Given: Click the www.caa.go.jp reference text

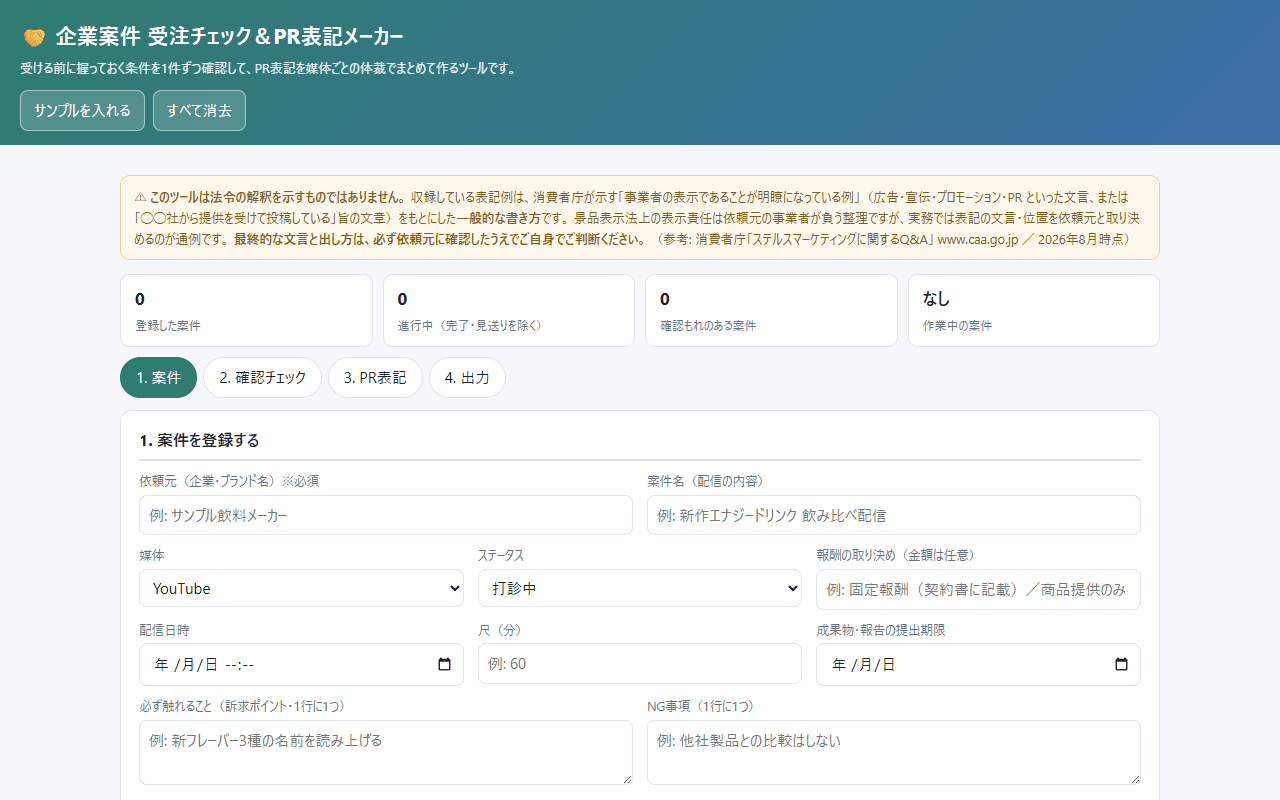Looking at the screenshot, I should coord(980,239).
